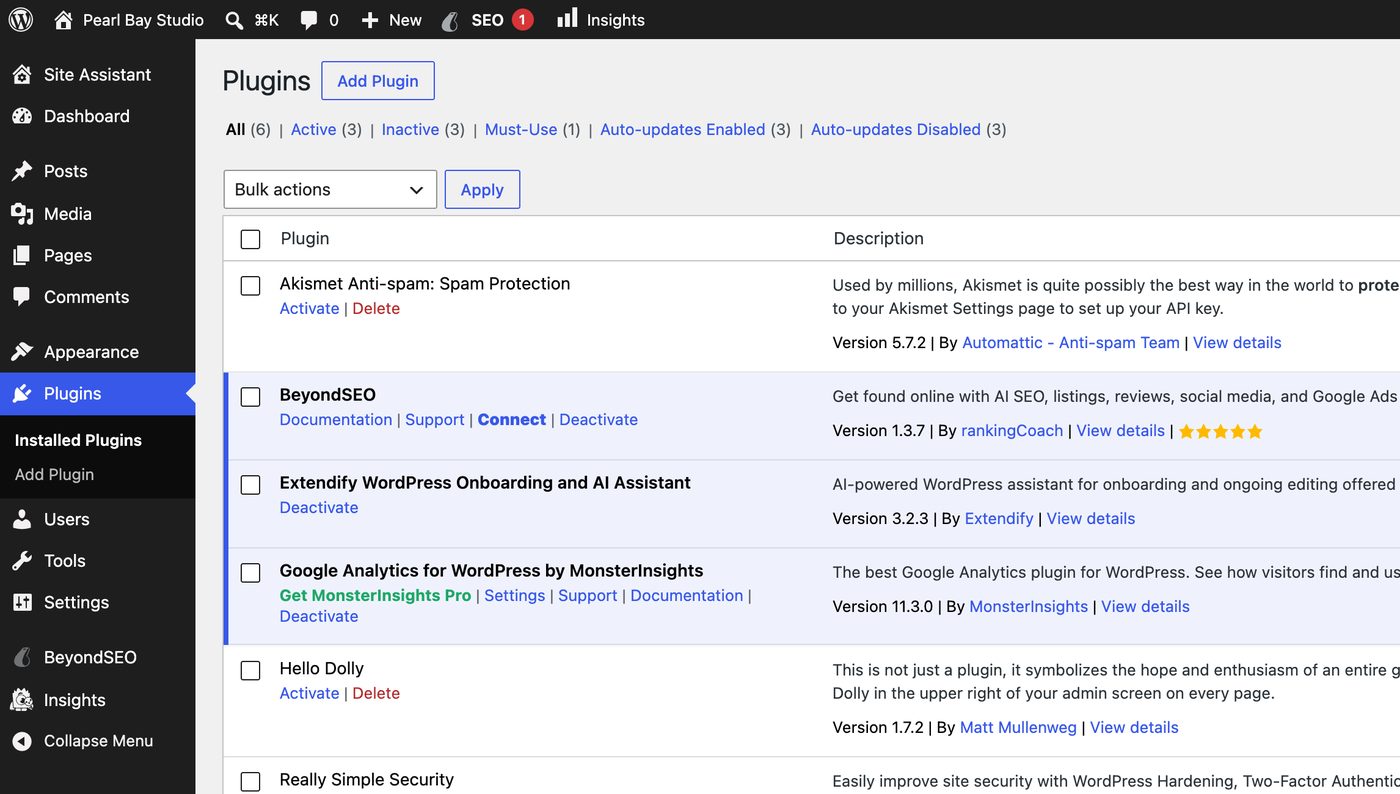Click the Appearance paintbrush icon
This screenshot has width=1400, height=794.
click(22, 351)
